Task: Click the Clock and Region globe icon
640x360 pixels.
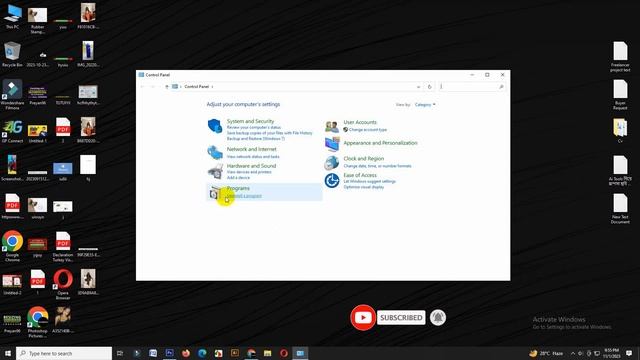Action: point(332,162)
